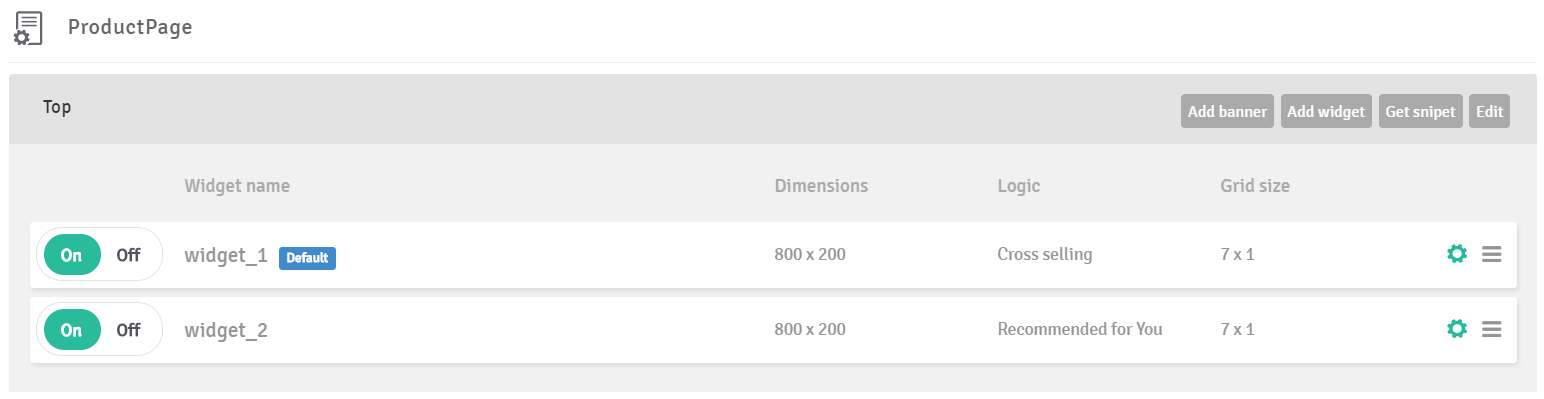Open the widget_2 name link
This screenshot has height=399, width=1544.
coord(226,330)
